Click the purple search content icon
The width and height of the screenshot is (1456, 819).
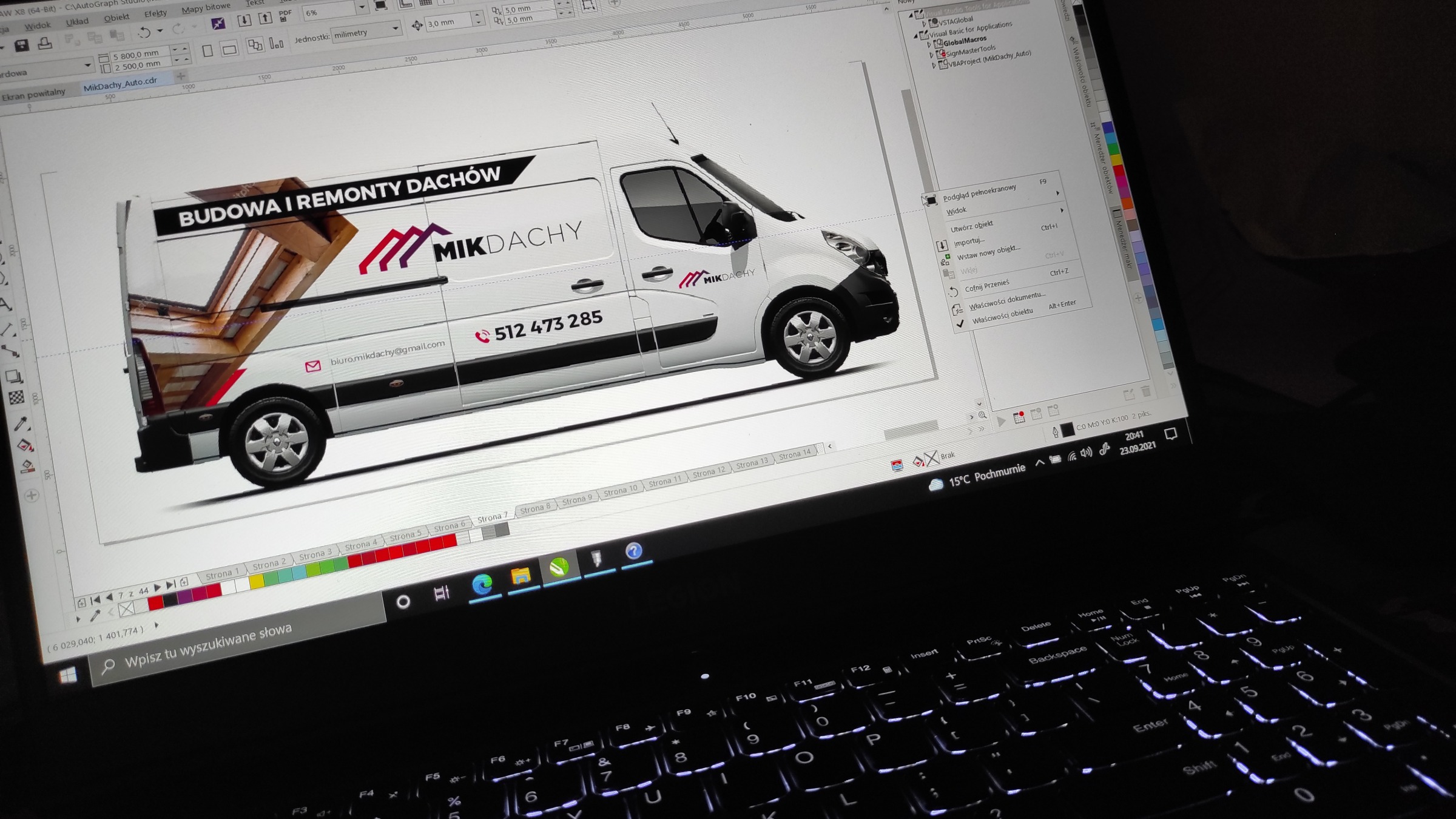[218, 24]
